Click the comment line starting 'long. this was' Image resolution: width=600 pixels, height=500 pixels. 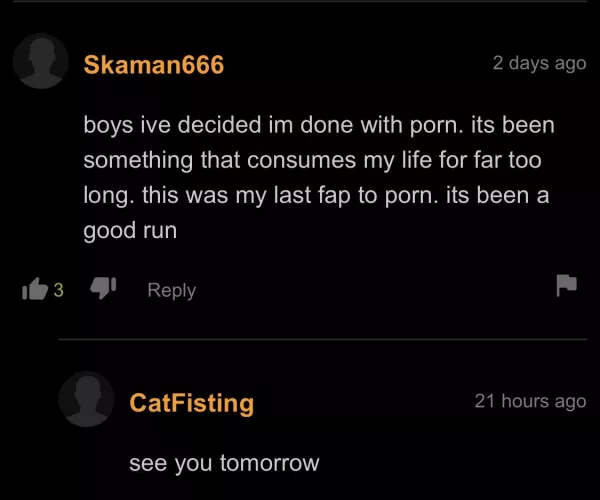click(316, 195)
